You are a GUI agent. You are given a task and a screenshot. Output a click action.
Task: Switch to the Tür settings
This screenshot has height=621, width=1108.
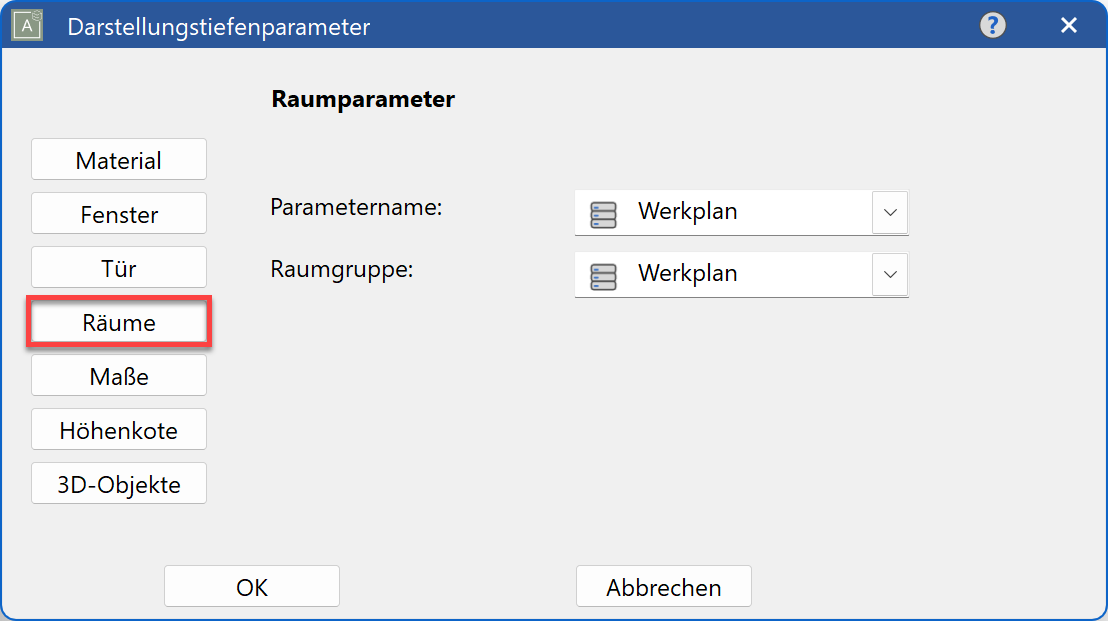click(x=118, y=267)
